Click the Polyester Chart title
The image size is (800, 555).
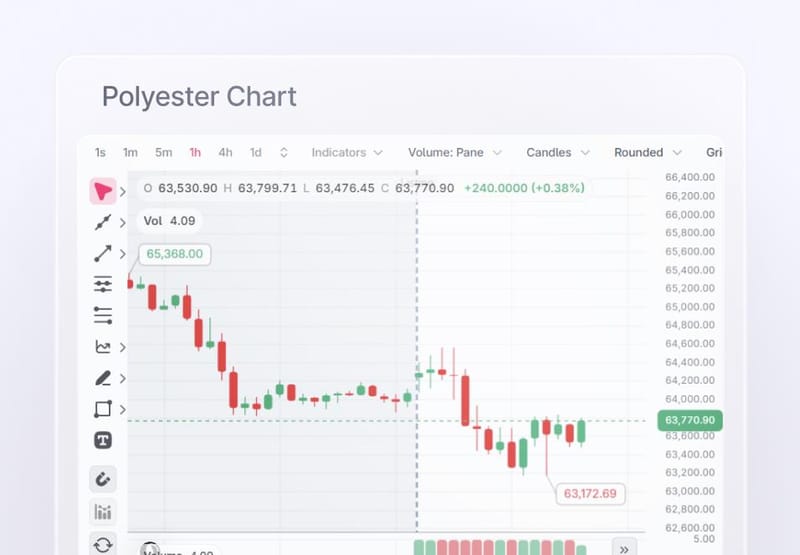pos(199,97)
